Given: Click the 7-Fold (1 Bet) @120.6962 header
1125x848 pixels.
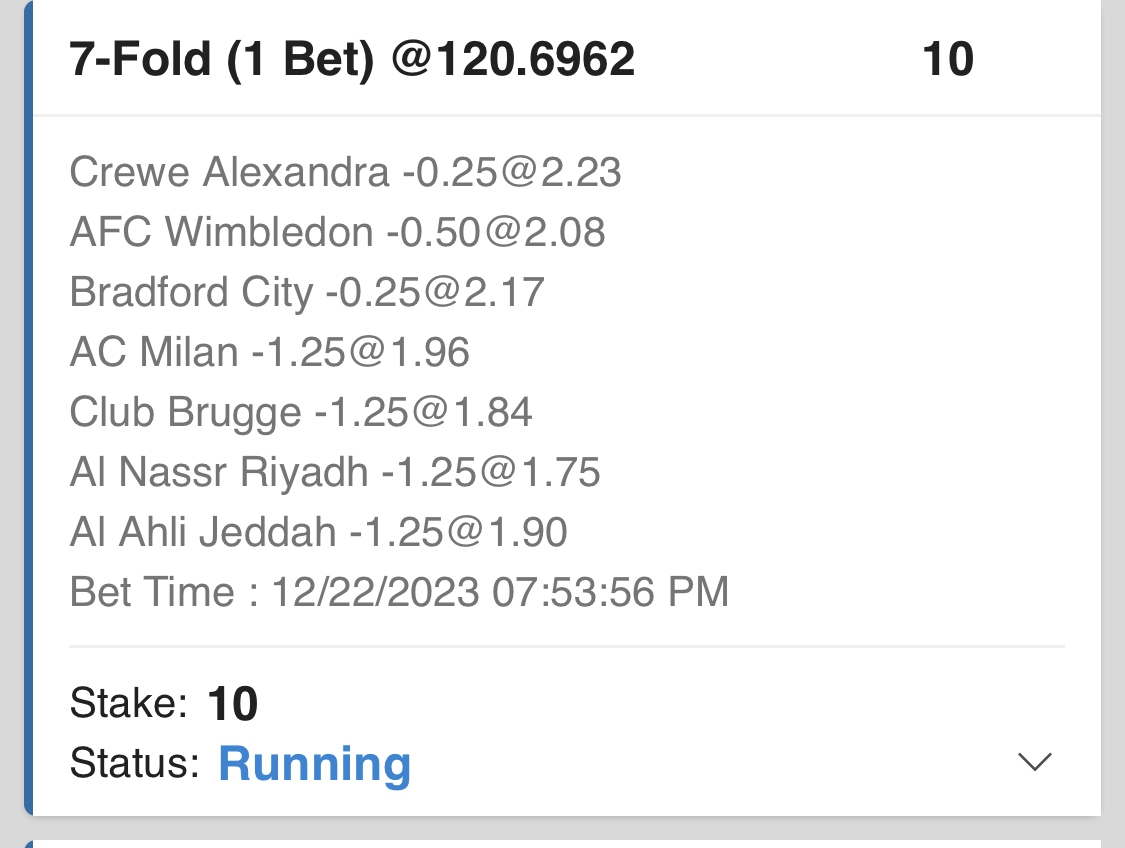Looking at the screenshot, I should tap(352, 60).
